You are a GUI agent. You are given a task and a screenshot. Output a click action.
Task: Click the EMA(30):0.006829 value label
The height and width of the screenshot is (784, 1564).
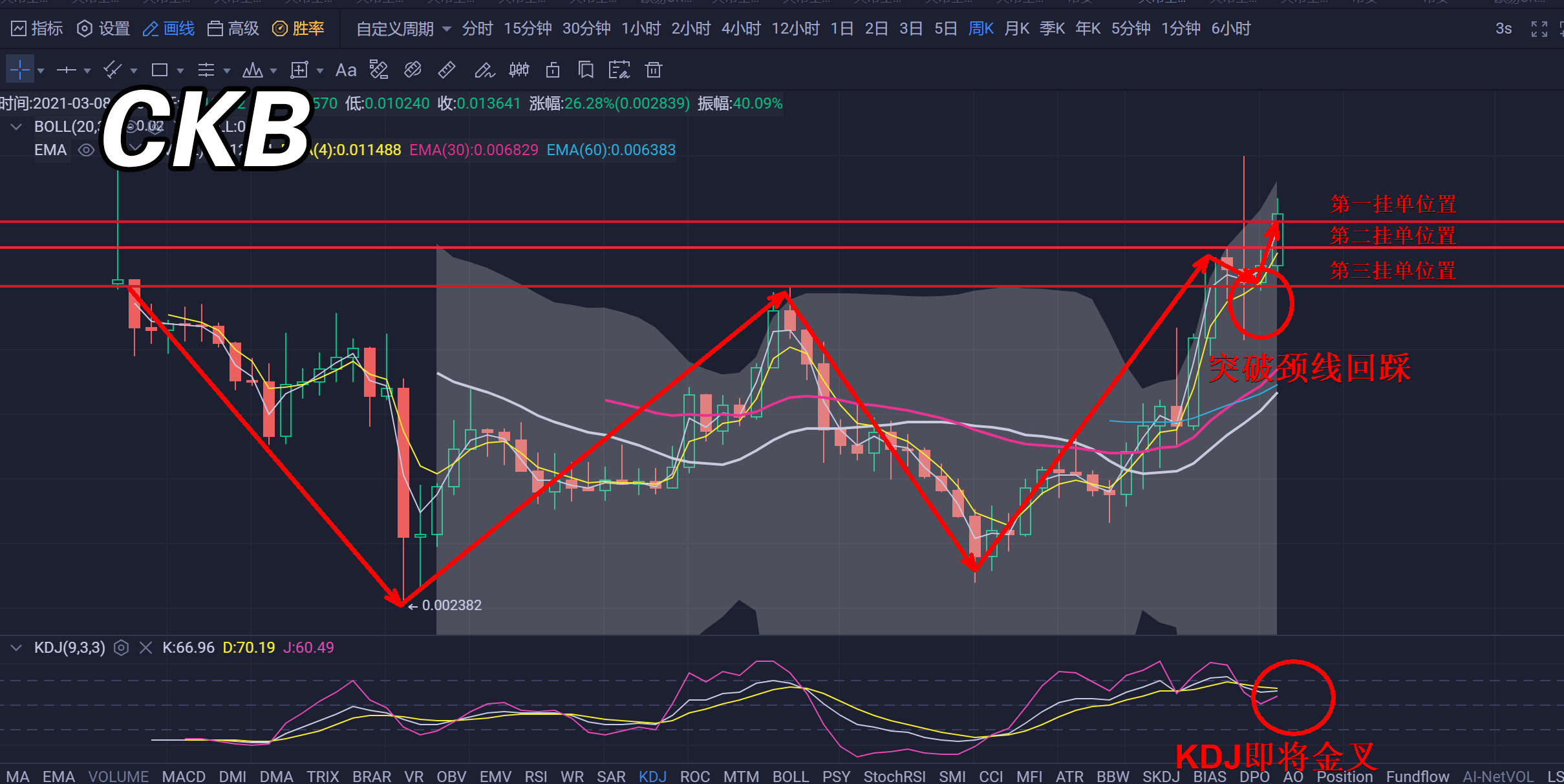pos(474,150)
